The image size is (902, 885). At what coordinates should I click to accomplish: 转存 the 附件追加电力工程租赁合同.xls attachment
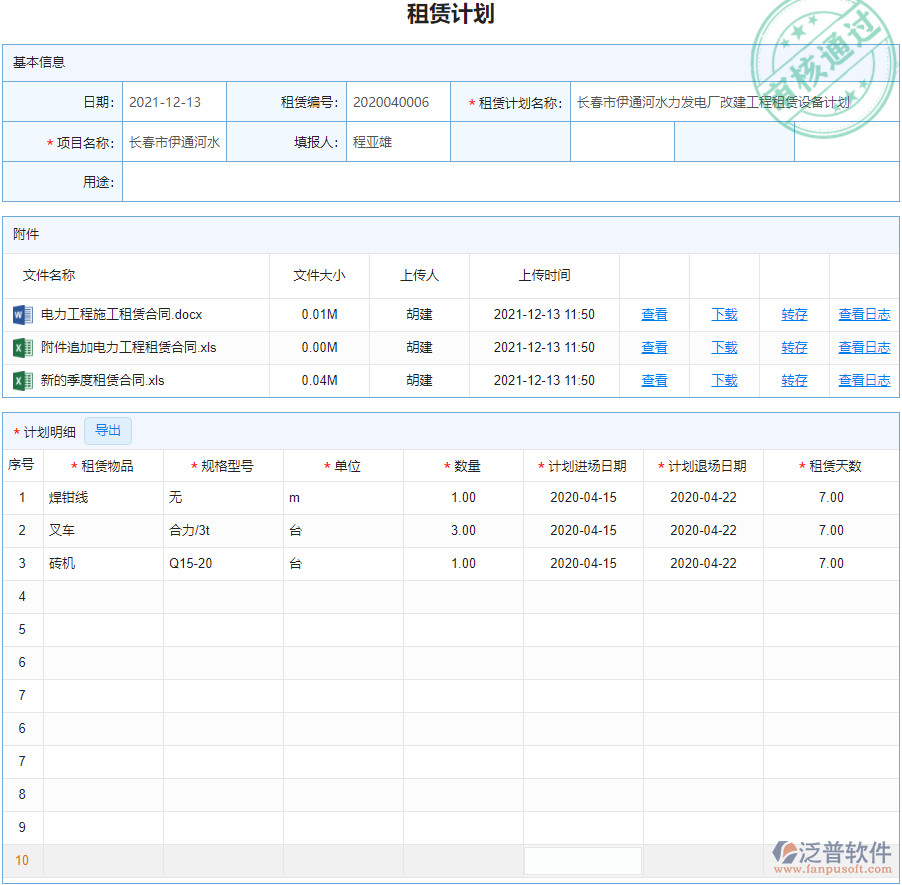point(793,347)
